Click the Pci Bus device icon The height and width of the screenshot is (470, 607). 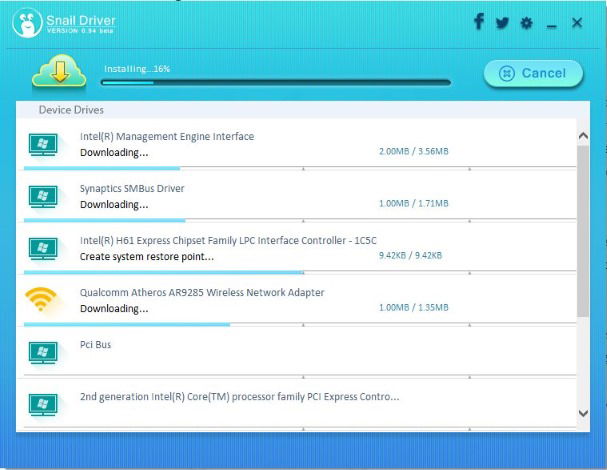tap(43, 353)
